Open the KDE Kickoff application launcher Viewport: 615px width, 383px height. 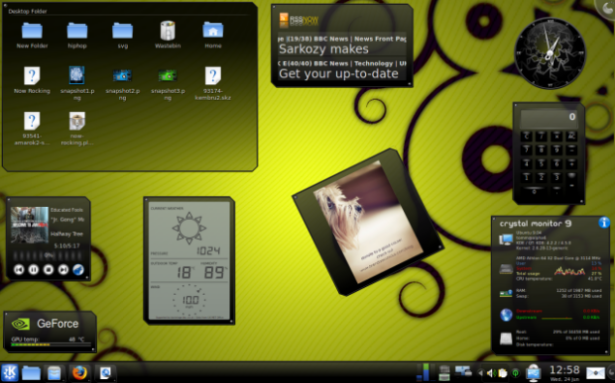coord(9,372)
